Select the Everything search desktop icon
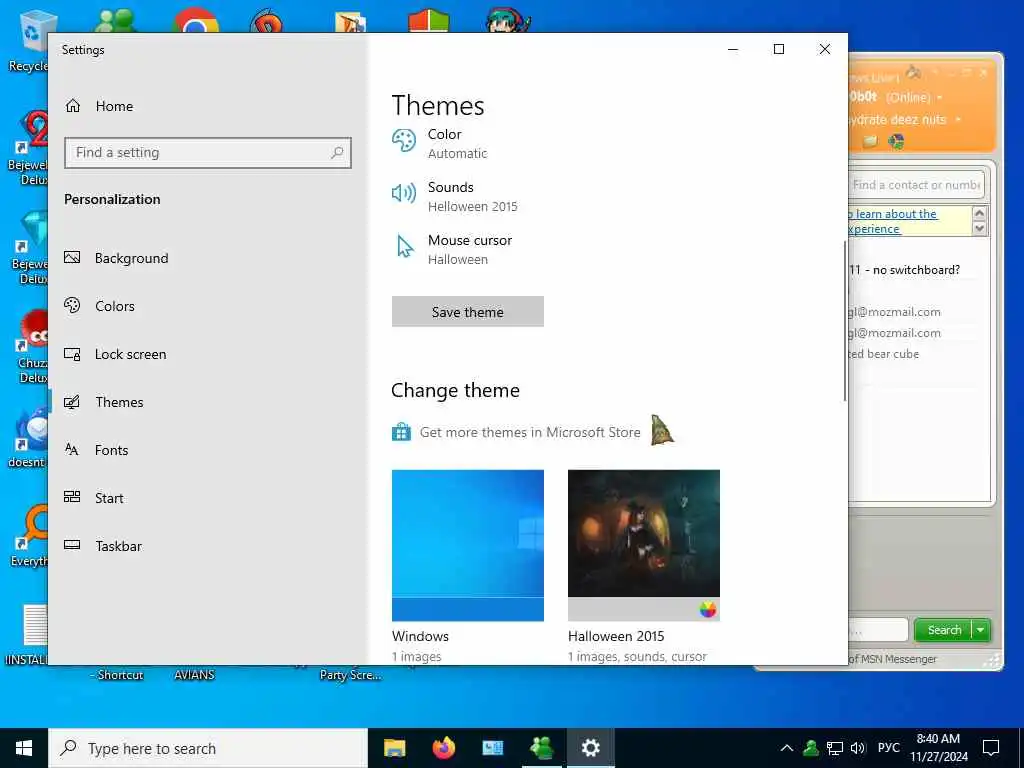The image size is (1024, 768). [x=30, y=536]
